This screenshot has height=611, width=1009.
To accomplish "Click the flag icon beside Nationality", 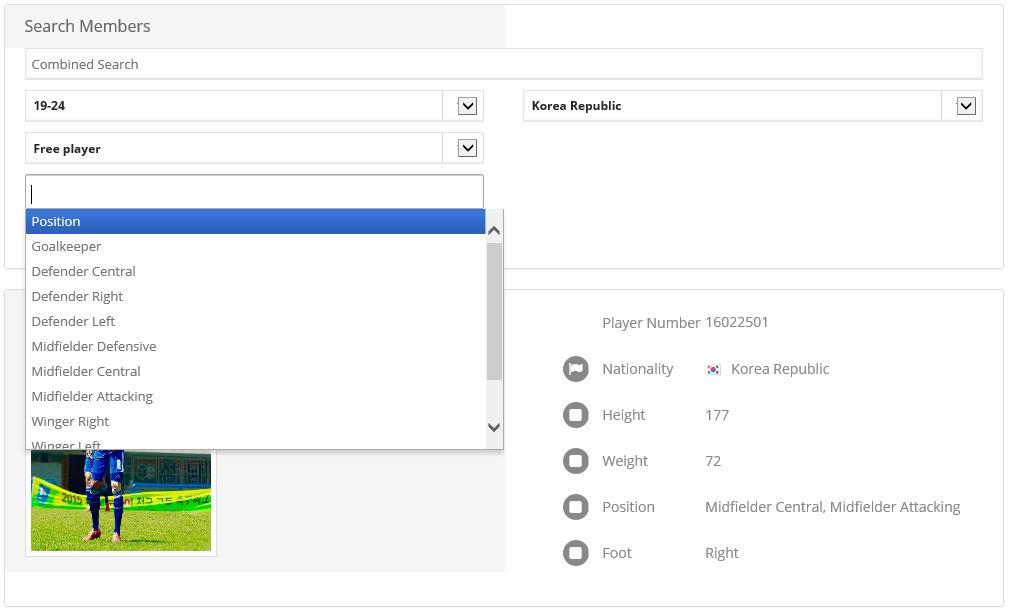I will click(x=576, y=369).
